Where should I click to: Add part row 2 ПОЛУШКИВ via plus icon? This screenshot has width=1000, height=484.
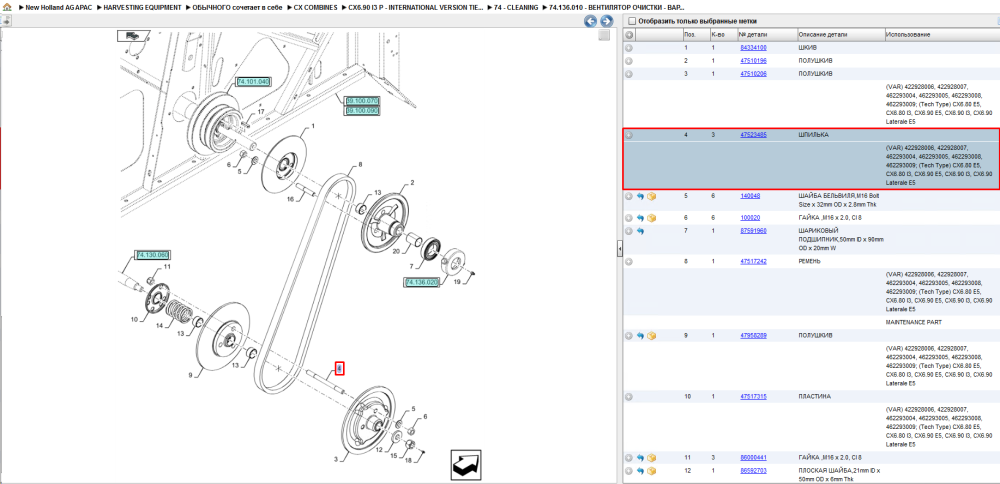pyautogui.click(x=629, y=61)
